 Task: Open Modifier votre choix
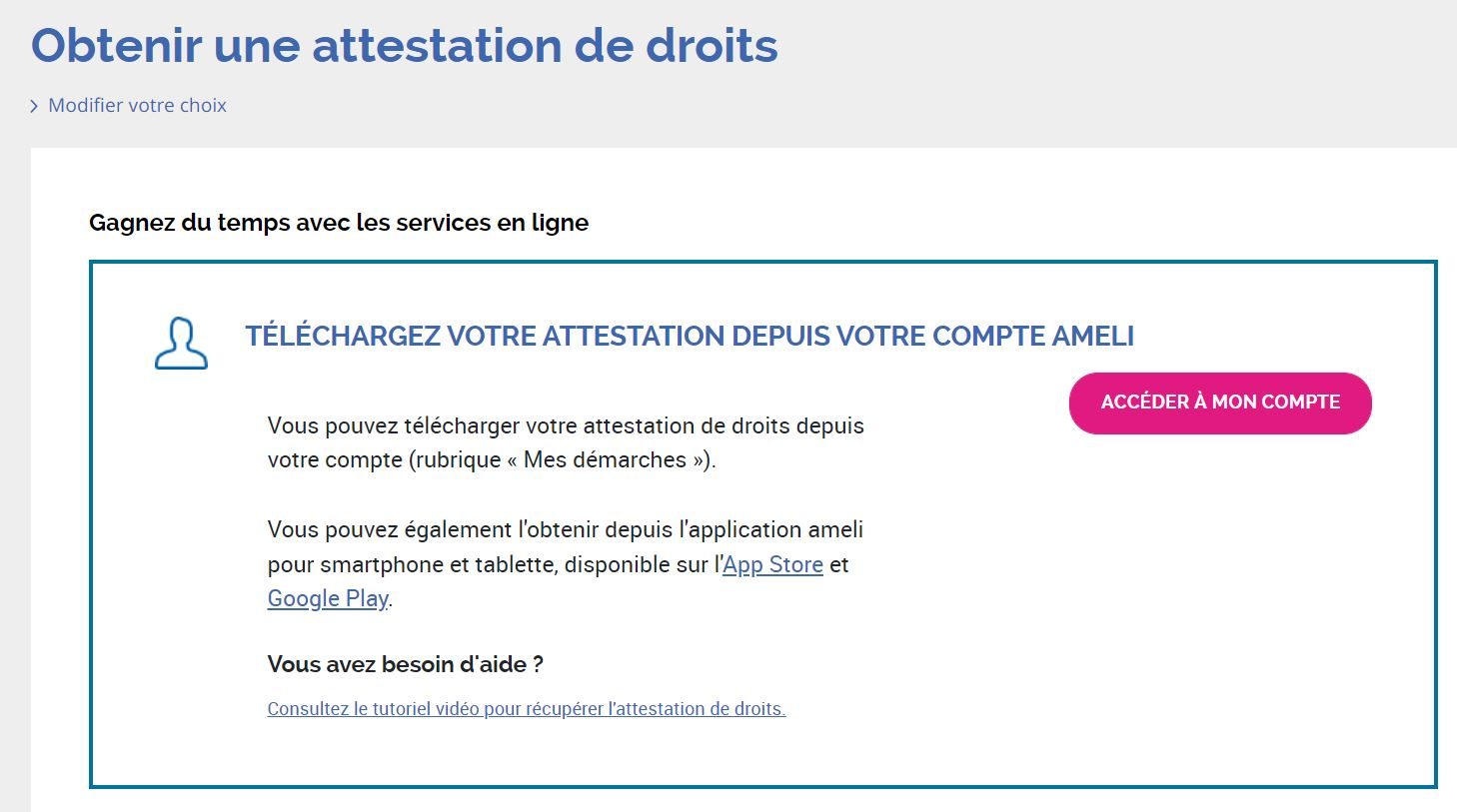point(138,104)
